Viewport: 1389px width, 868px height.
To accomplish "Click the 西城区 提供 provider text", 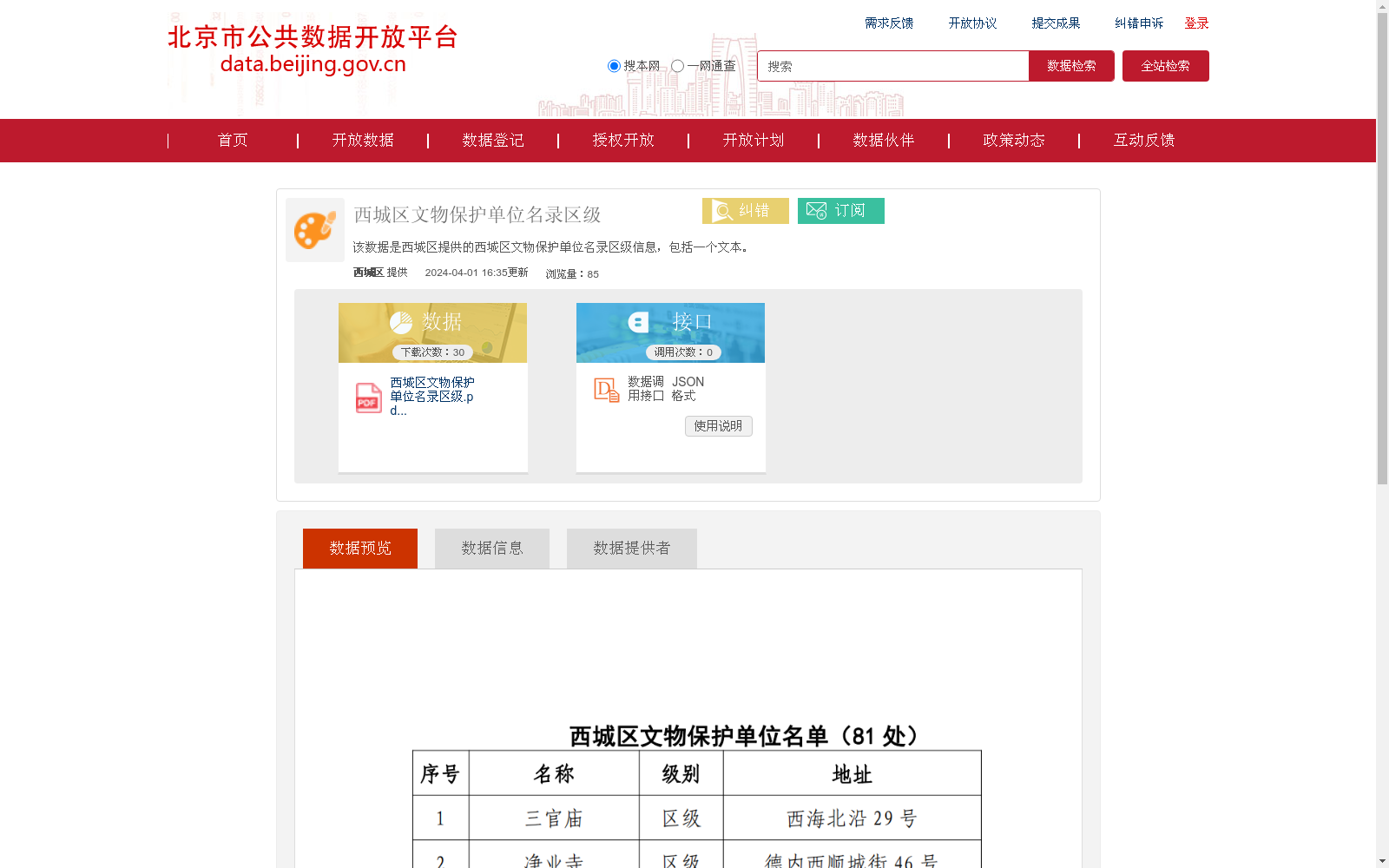I will coord(380,273).
